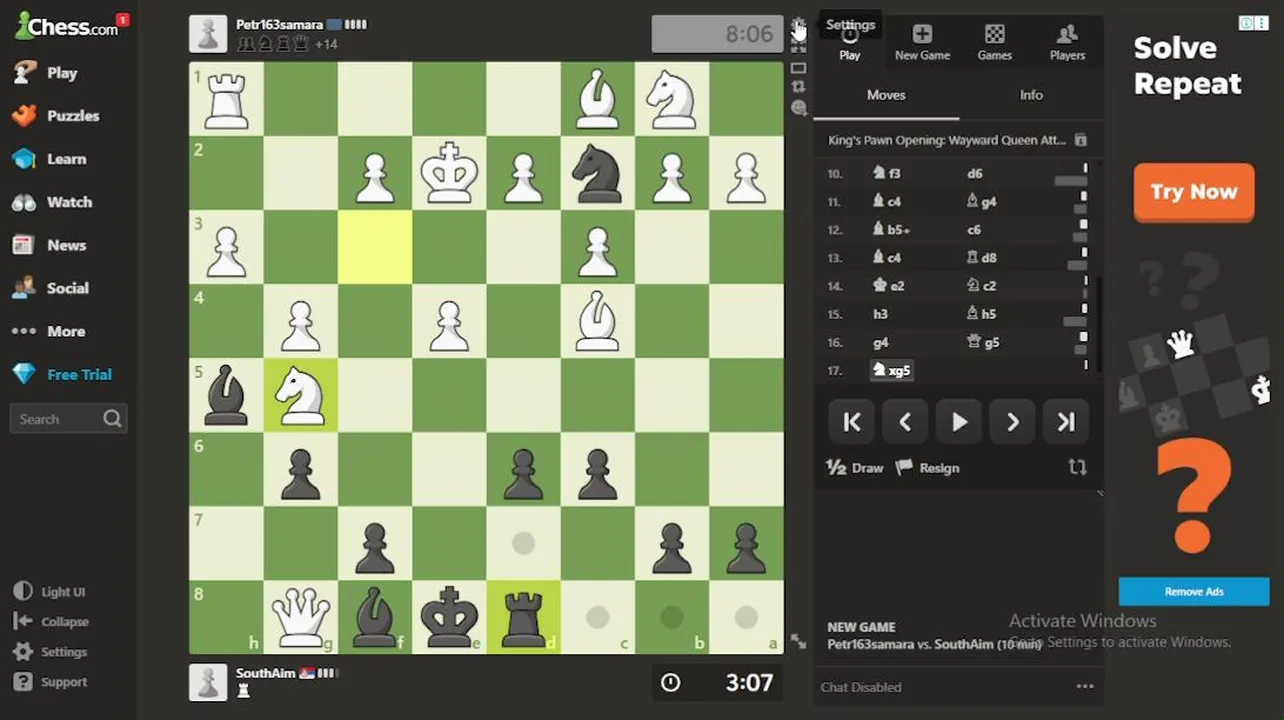Click the ad info icon at top right
This screenshot has width=1284, height=720.
tap(1247, 23)
